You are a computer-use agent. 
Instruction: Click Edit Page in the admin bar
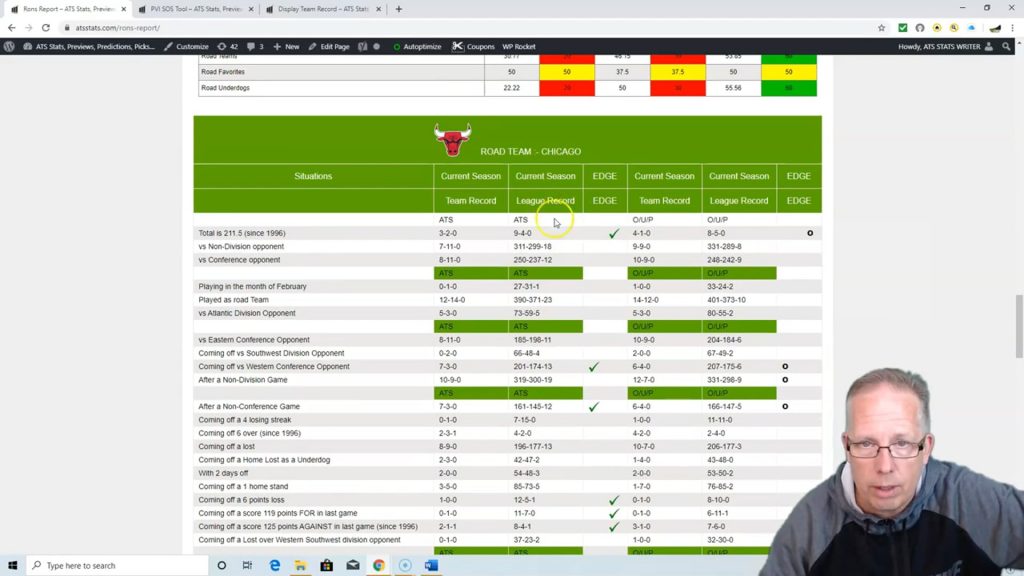click(328, 46)
